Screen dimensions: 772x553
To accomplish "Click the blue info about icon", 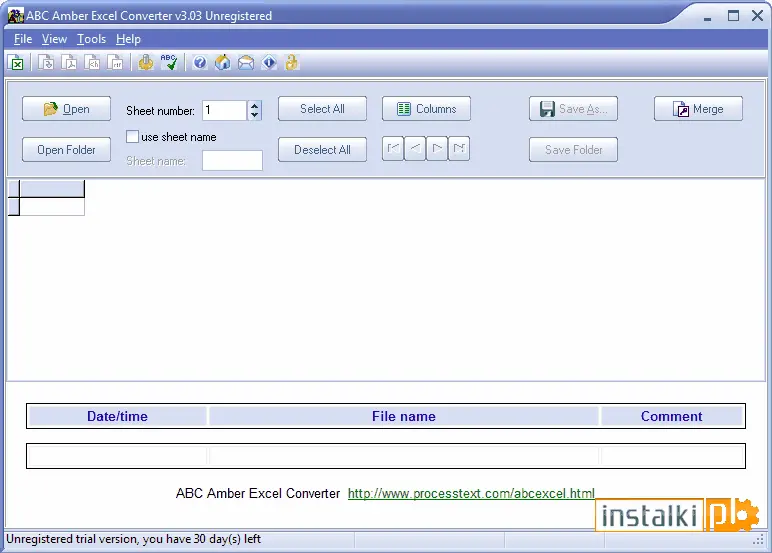I will [269, 63].
